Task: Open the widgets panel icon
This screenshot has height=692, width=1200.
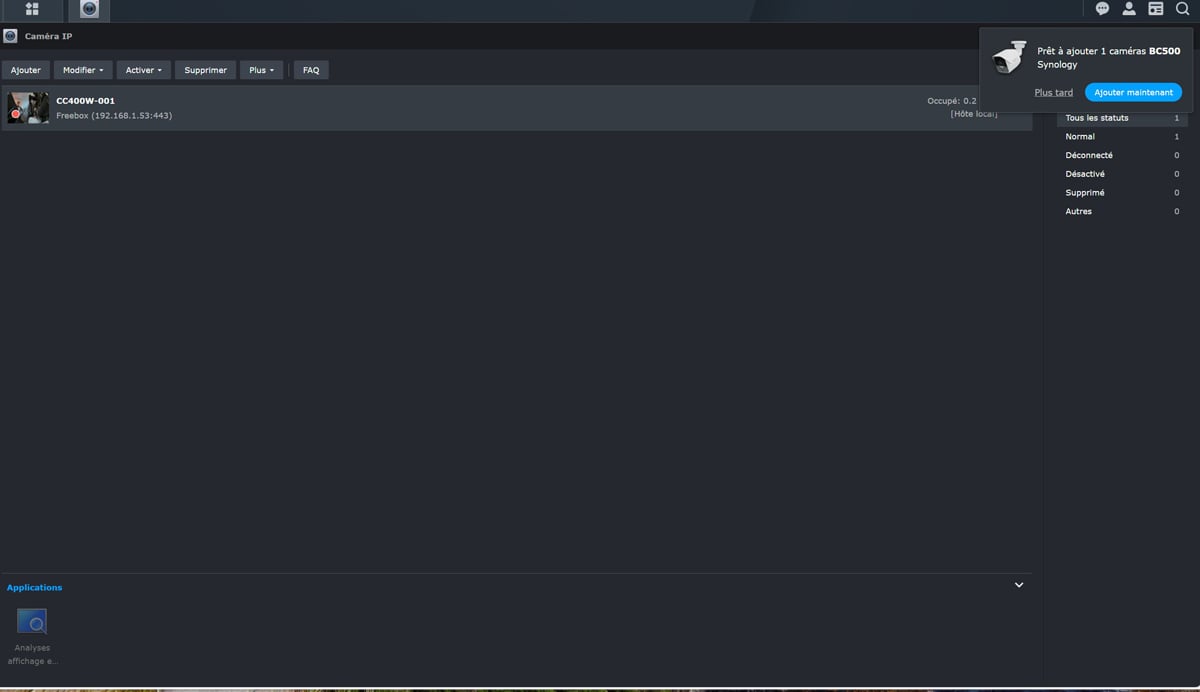Action: [x=1155, y=9]
